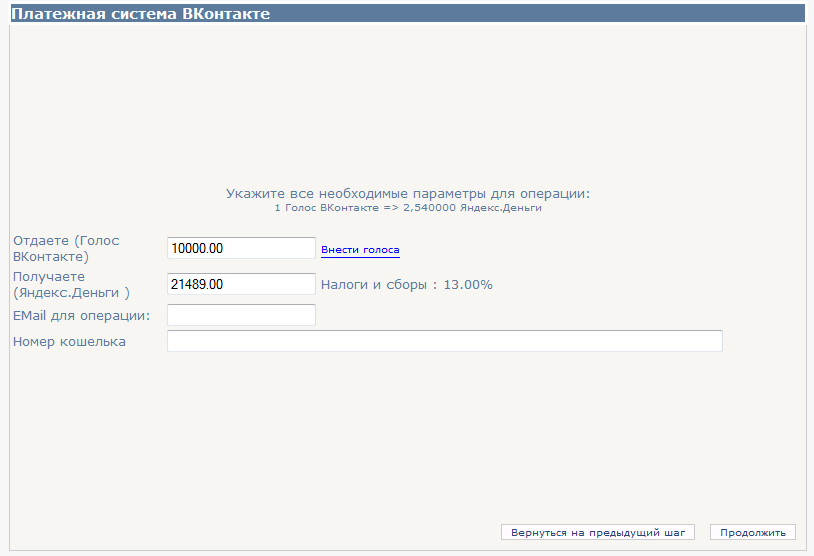The width and height of the screenshot is (814, 556).
Task: Click the 'Платежная система ВКонтакте' header title
Action: pyautogui.click(x=141, y=13)
